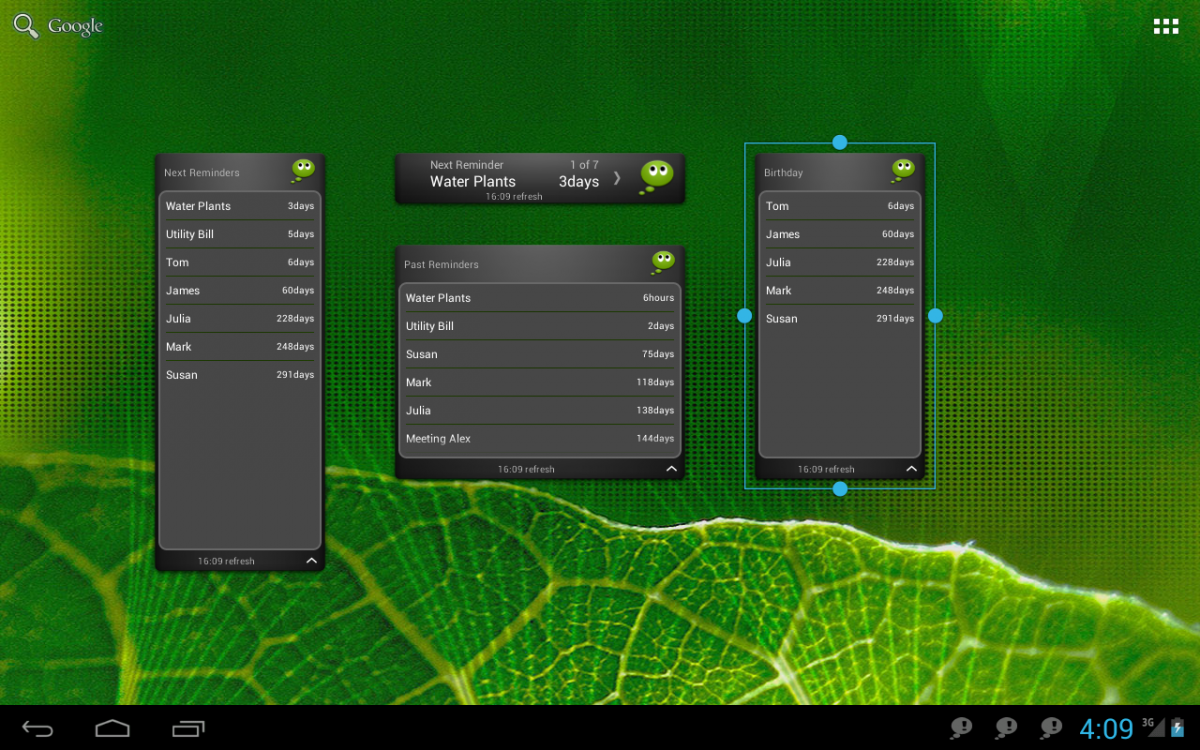
Task: Open the Google search icon
Action: coord(26,26)
